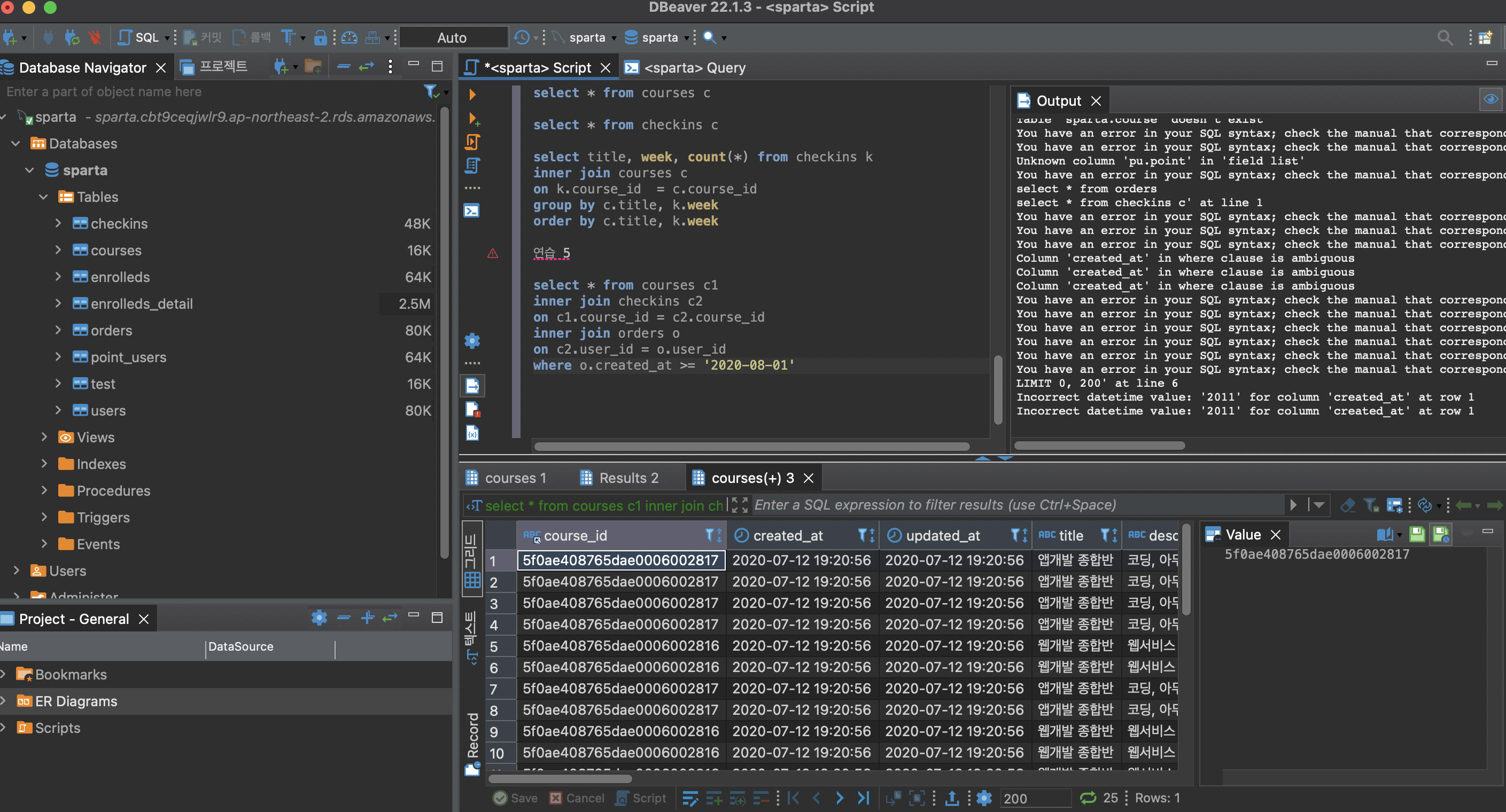The width and height of the screenshot is (1506, 812).
Task: Click the lock icon in main toolbar
Action: click(320, 38)
